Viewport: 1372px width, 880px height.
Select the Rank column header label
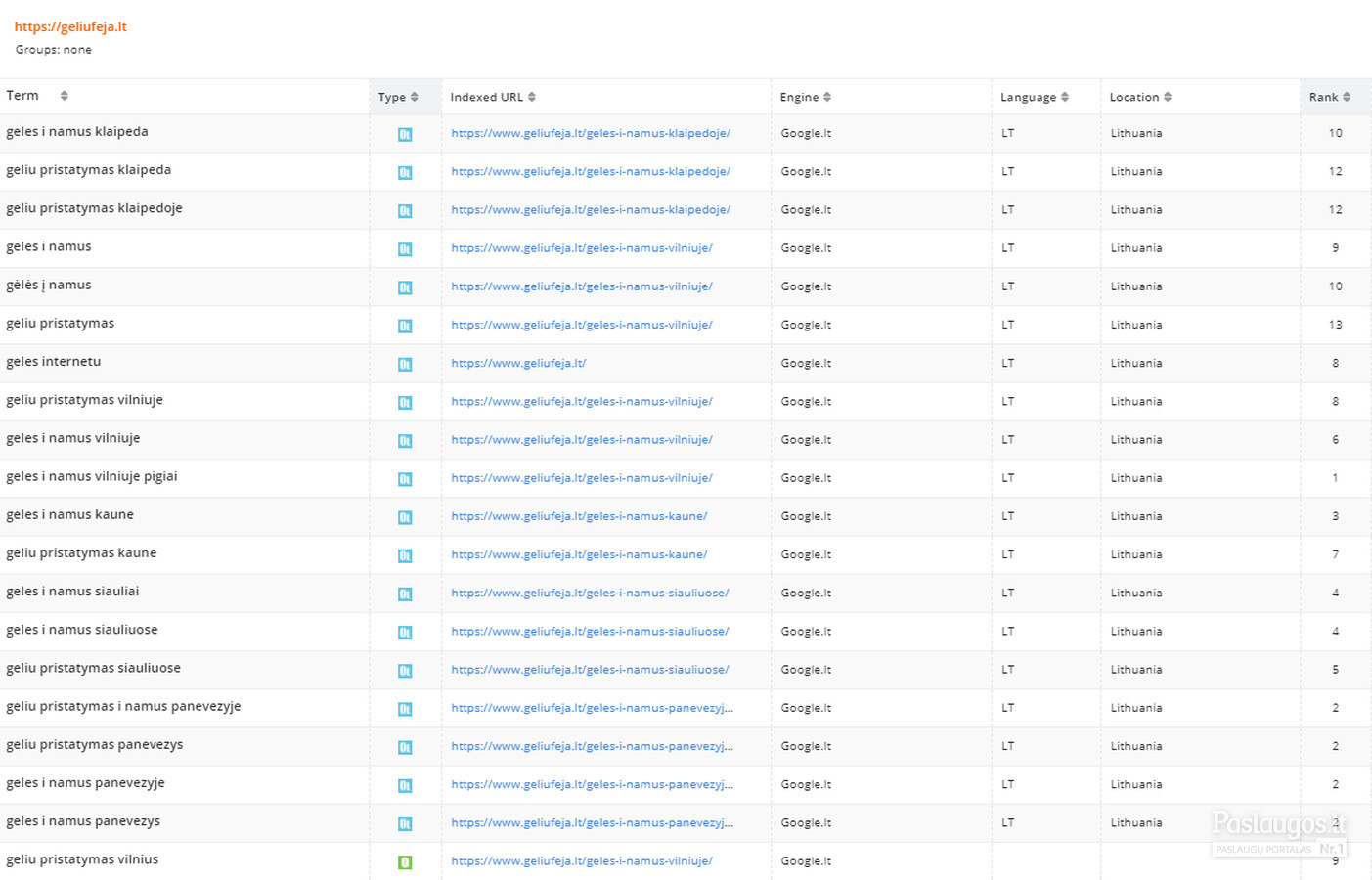tap(1324, 97)
